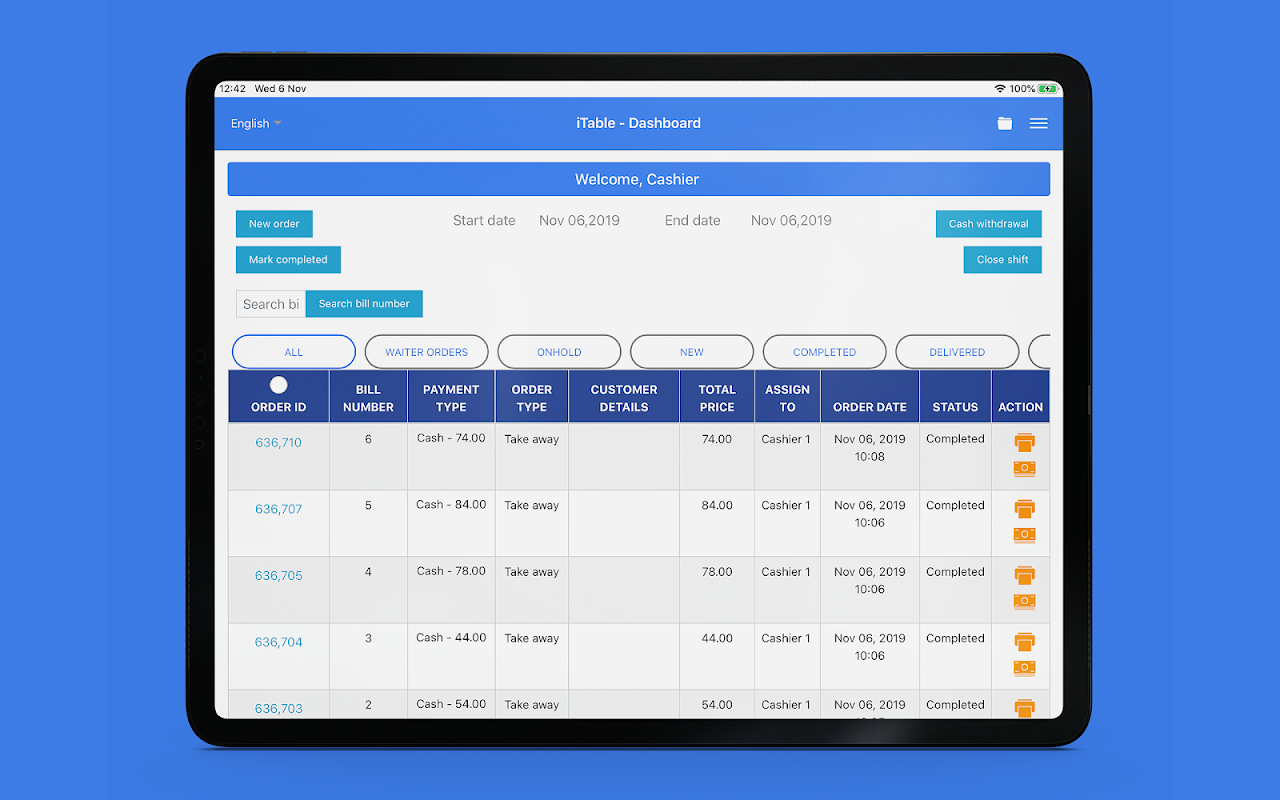Open order link 636,707

tap(279, 509)
